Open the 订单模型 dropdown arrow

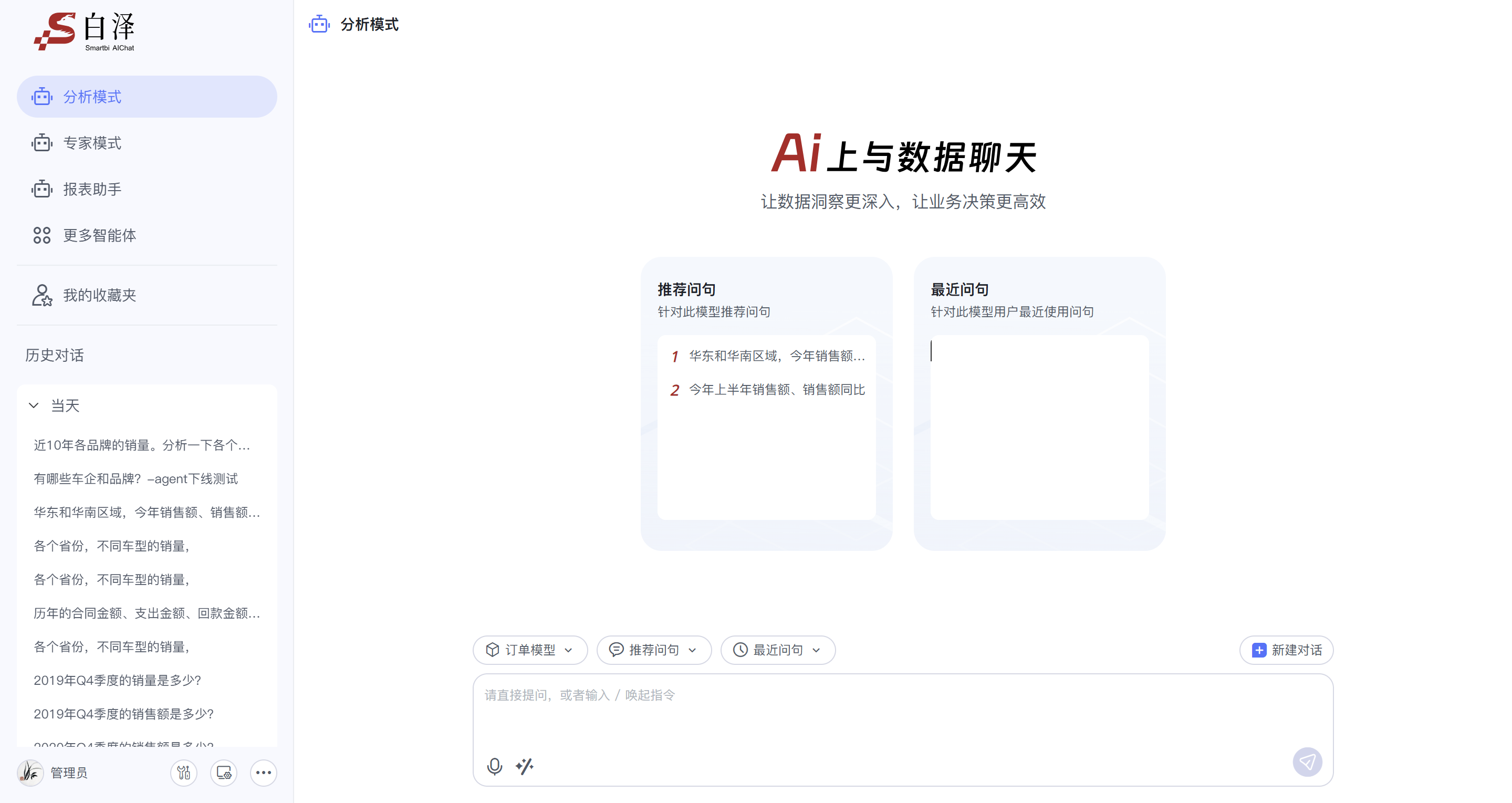(x=568, y=650)
